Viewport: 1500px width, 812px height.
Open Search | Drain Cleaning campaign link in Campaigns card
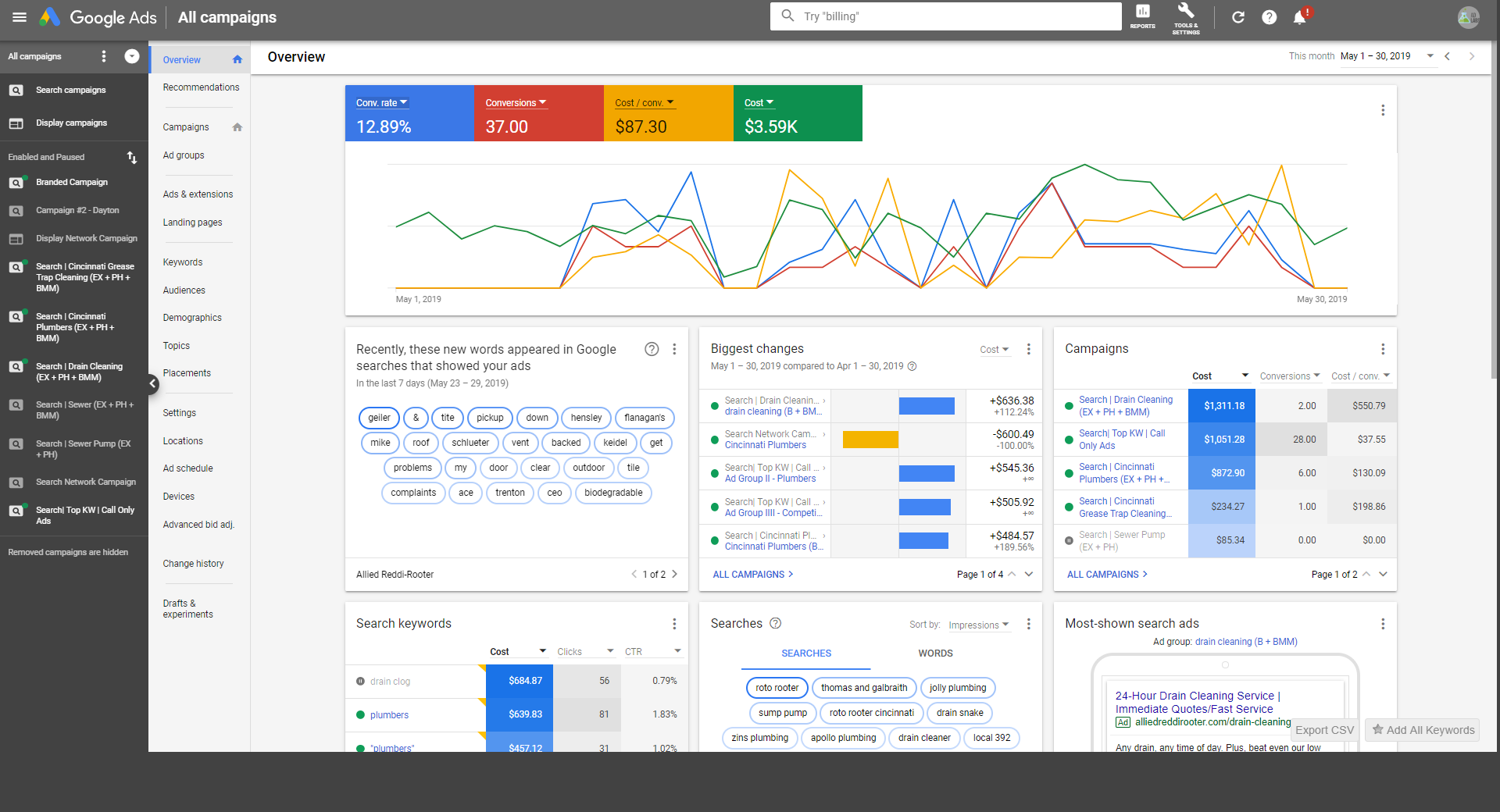1126,406
